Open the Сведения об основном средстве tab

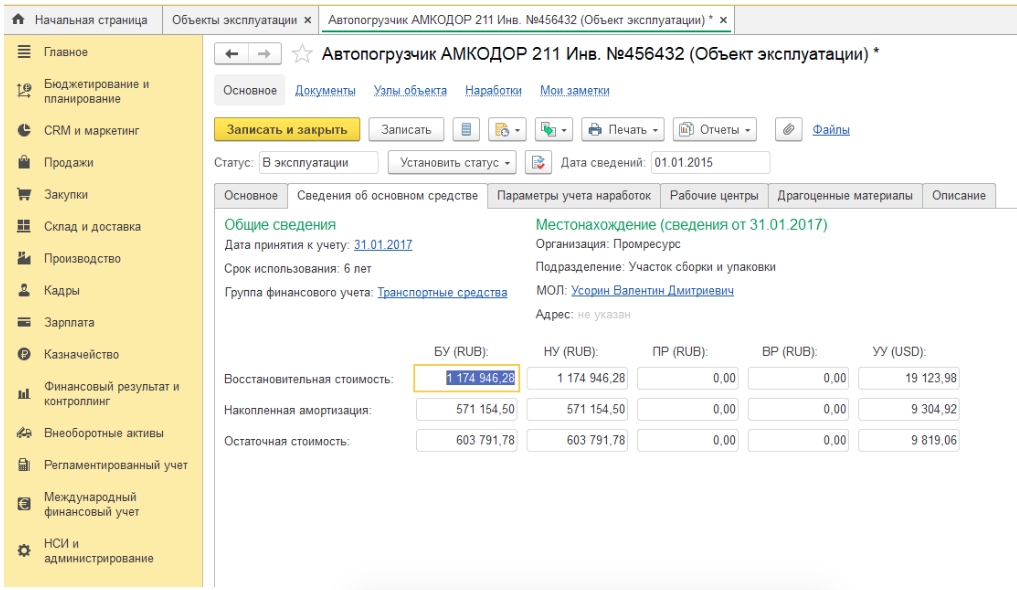[387, 196]
